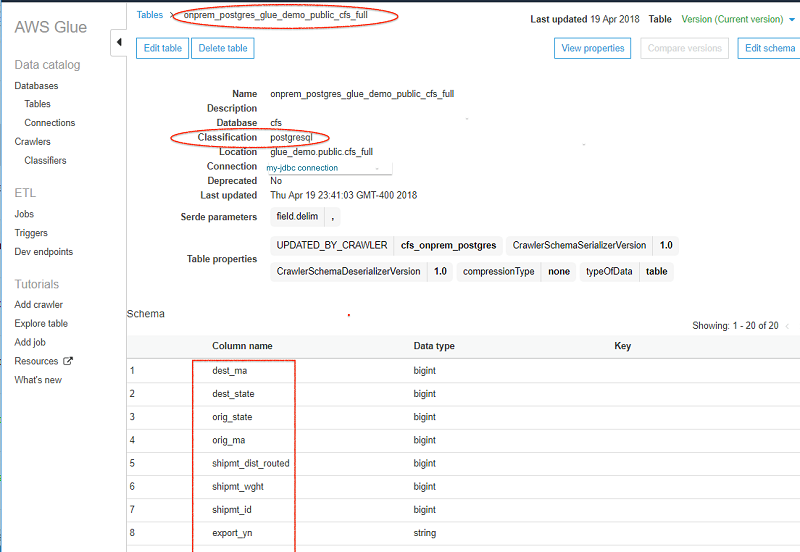Click the glue_demo.public.cfs_full location value

coord(321,152)
